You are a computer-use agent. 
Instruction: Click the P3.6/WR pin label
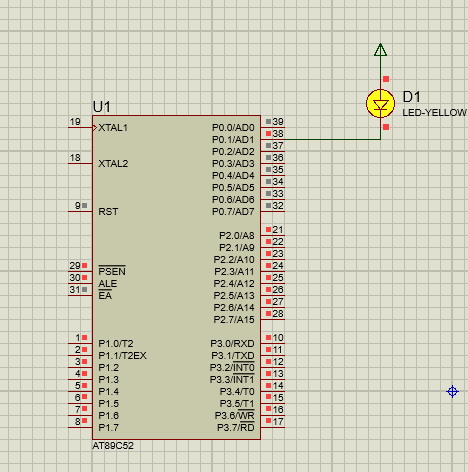235,415
